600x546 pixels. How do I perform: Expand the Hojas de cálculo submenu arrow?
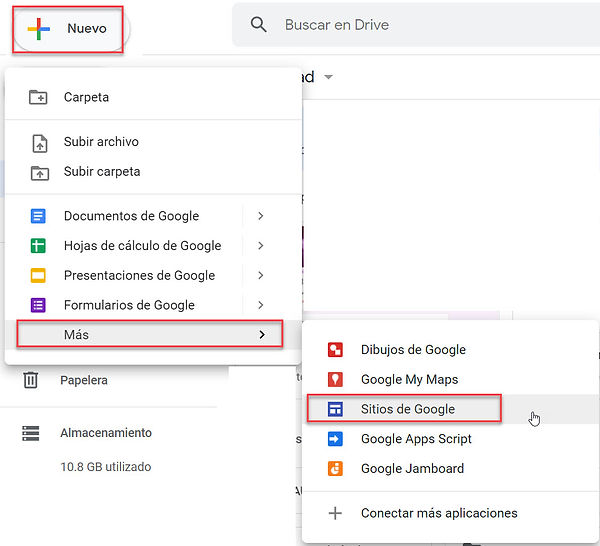[261, 246]
